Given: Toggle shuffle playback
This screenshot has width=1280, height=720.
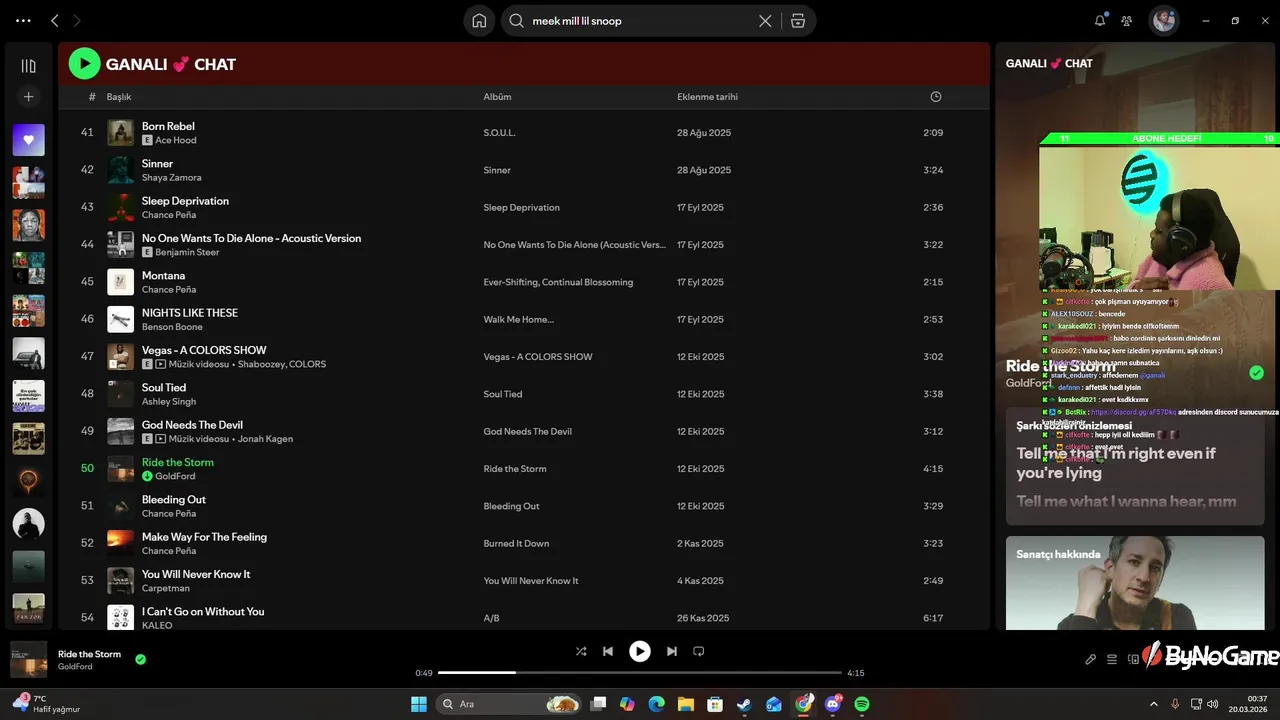Looking at the screenshot, I should coord(581,651).
